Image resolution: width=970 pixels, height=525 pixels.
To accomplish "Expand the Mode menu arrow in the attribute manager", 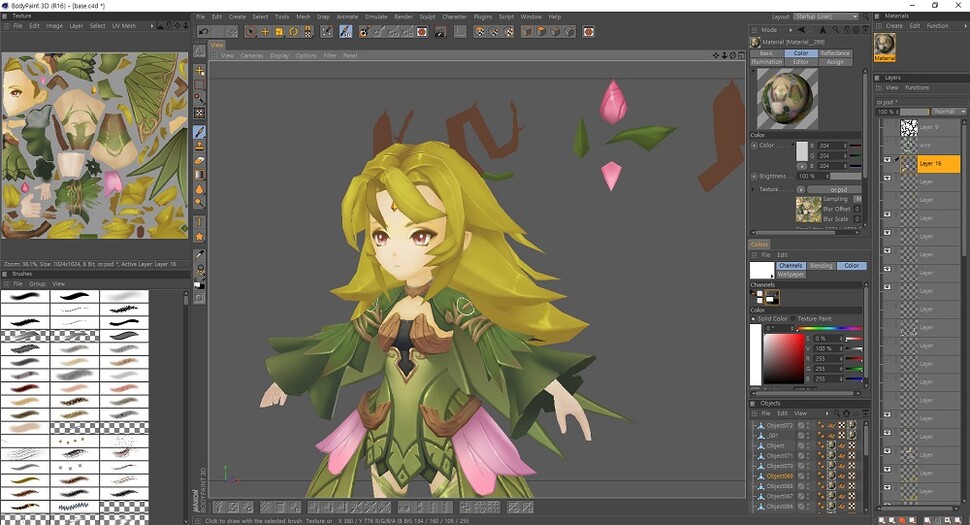I will click(790, 30).
